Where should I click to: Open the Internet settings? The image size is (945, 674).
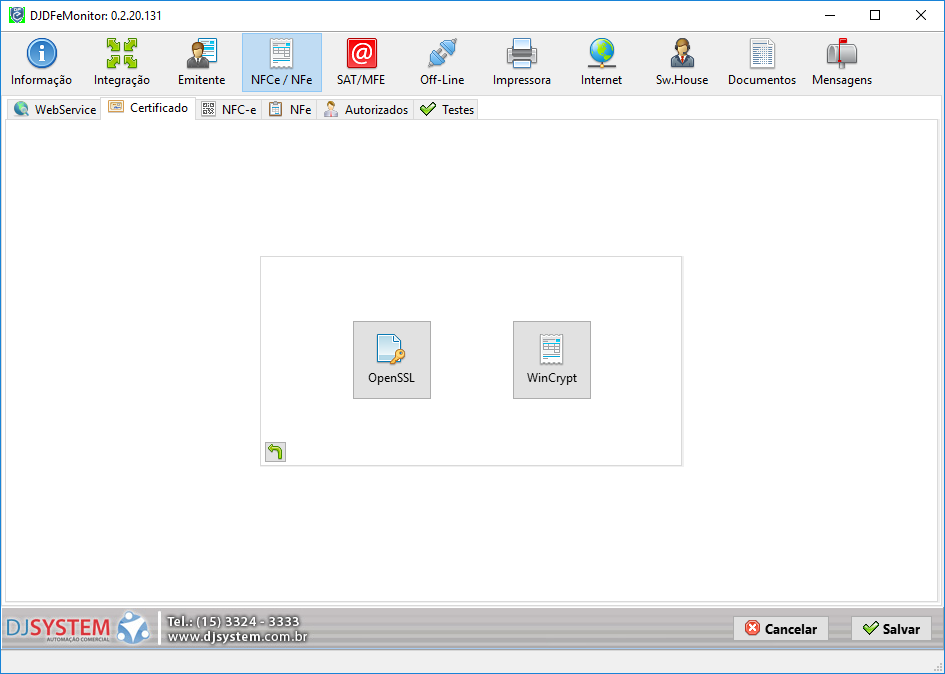point(601,62)
